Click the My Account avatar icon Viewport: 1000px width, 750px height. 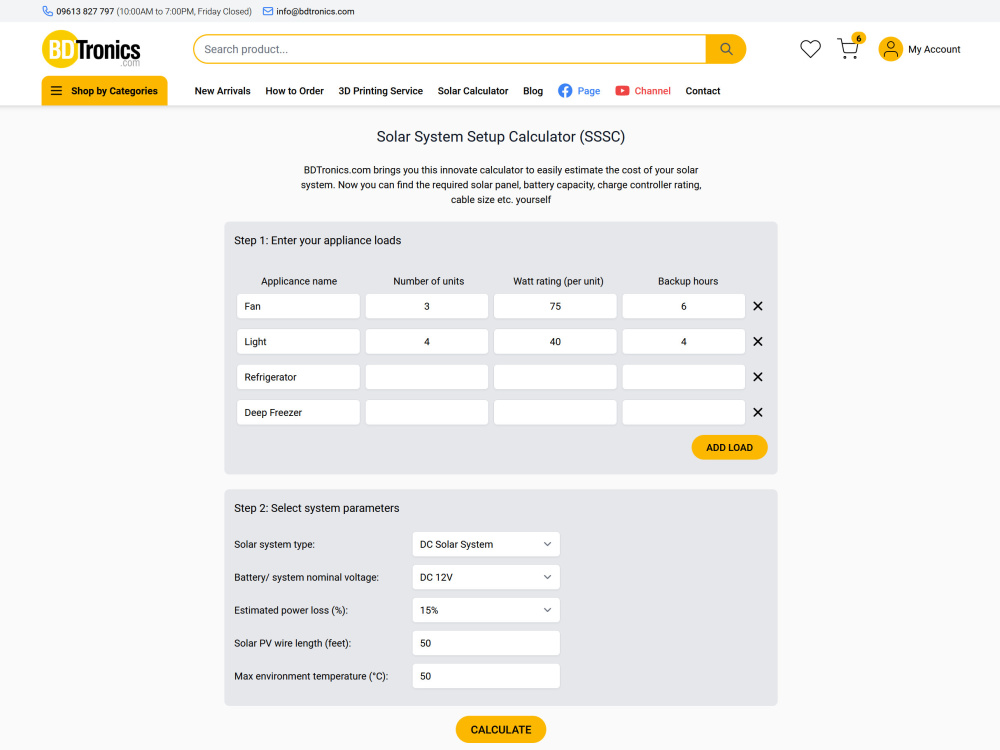coord(890,49)
